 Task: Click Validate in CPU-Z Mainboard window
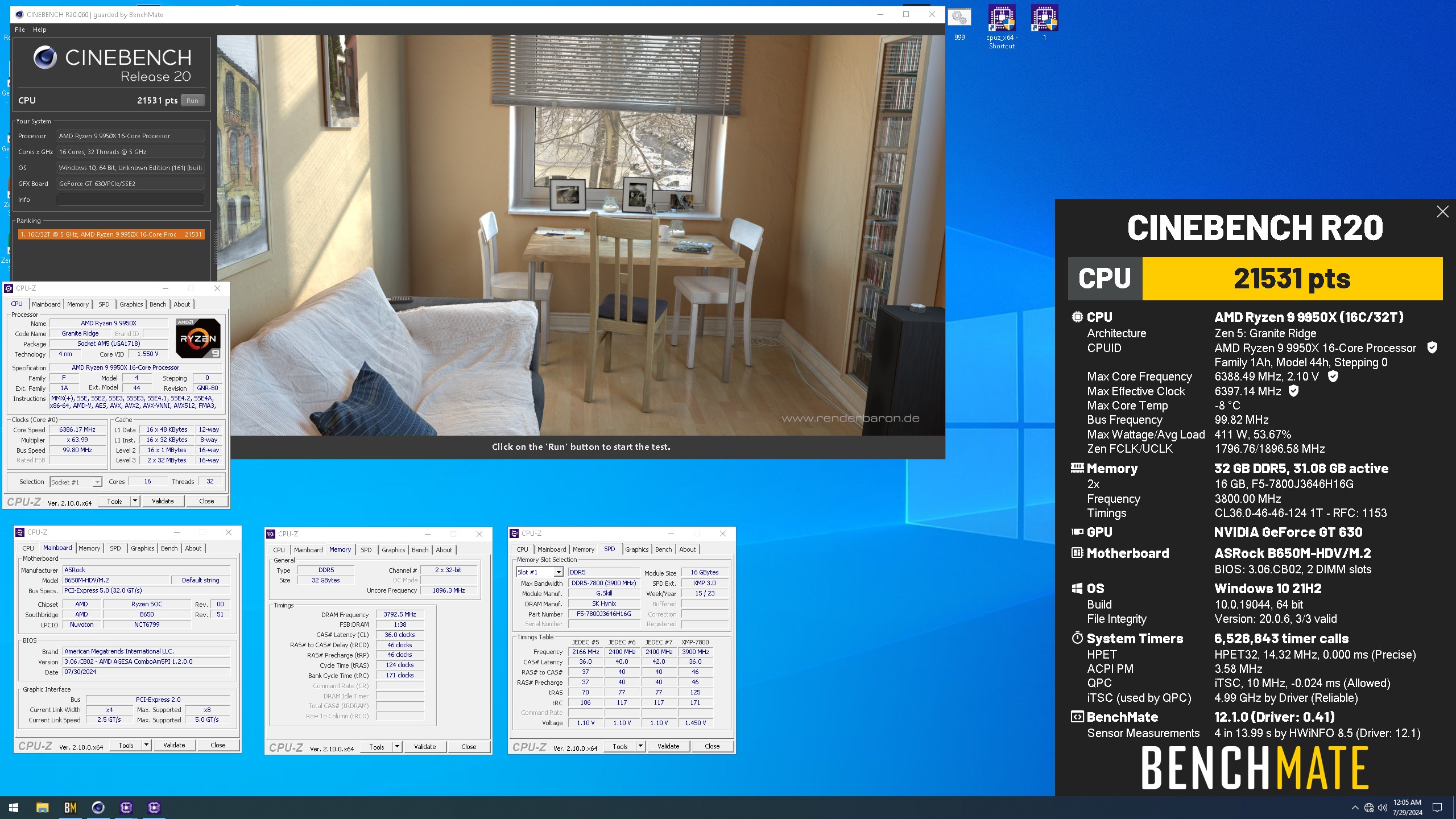click(174, 745)
